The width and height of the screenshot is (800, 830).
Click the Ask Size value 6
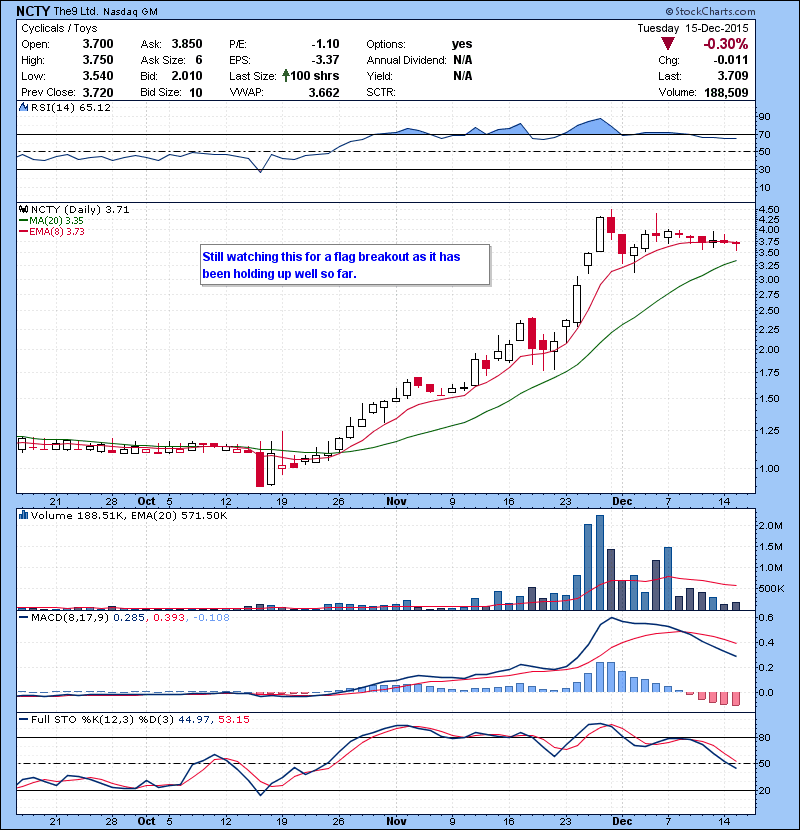199,60
